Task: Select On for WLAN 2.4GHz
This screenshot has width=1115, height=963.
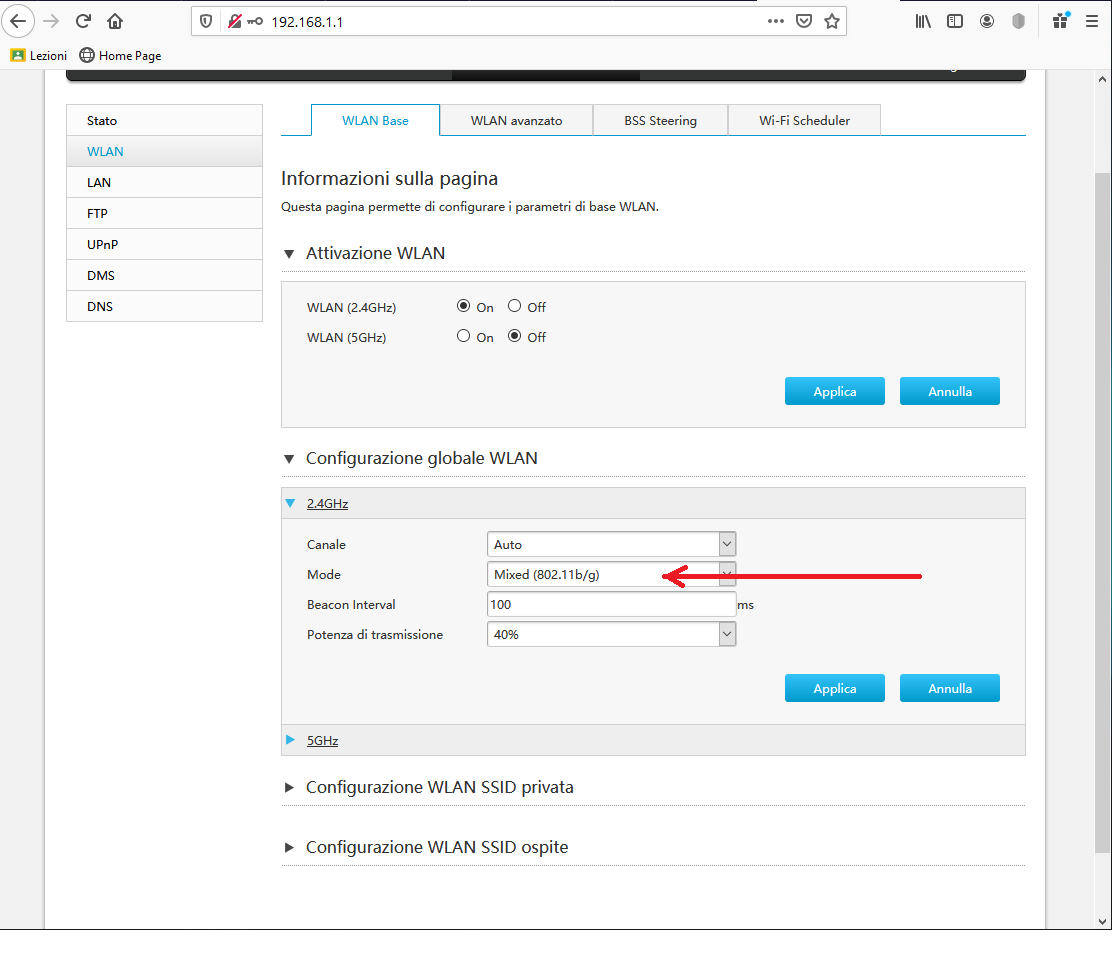Action: click(462, 306)
